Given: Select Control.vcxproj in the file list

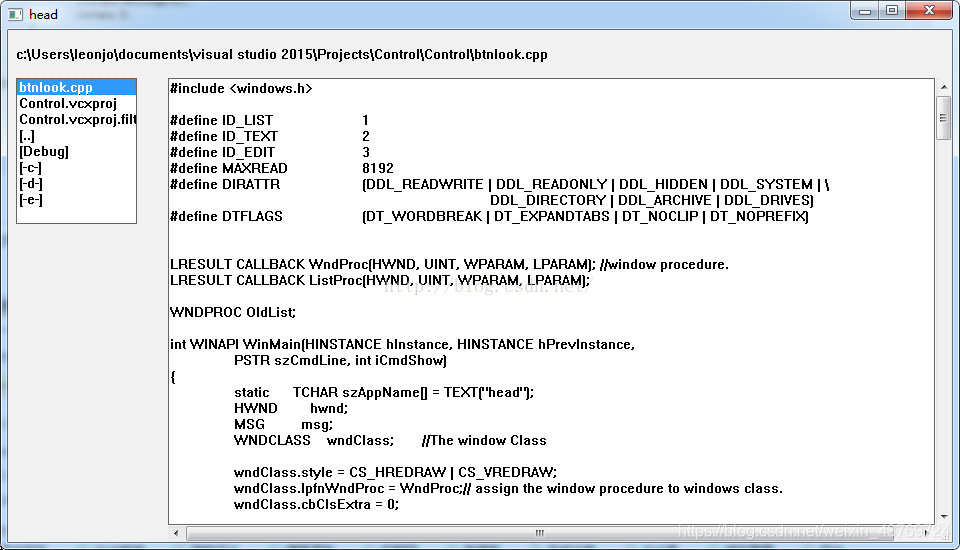Looking at the screenshot, I should coord(77,104).
